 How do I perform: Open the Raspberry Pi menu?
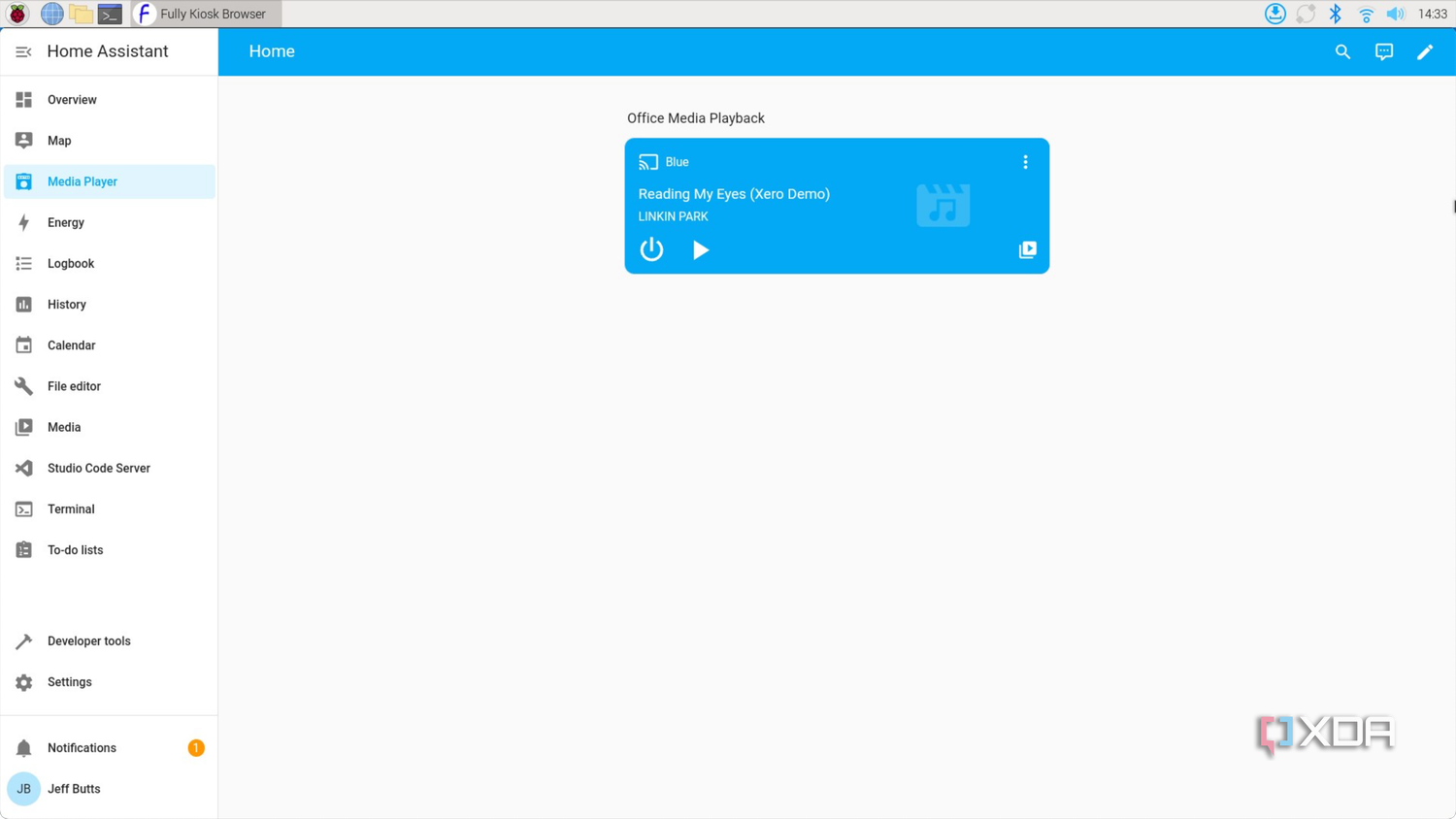(x=18, y=14)
